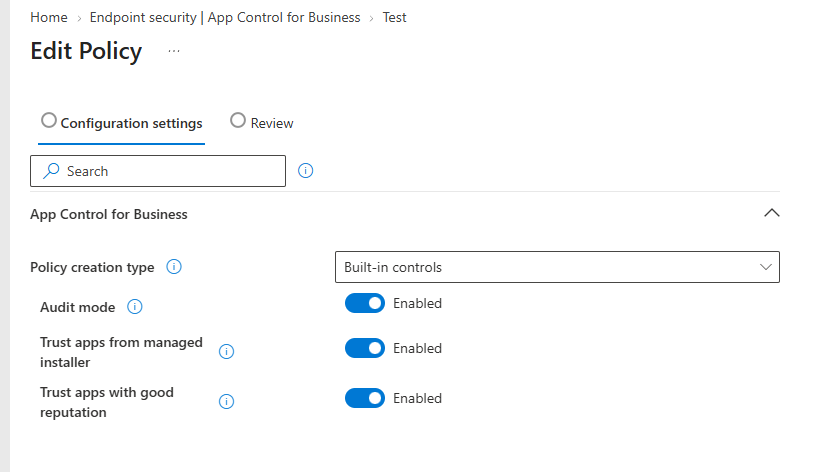Click Trust apps with good reputation label
This screenshot has width=820, height=472.
coord(107,402)
